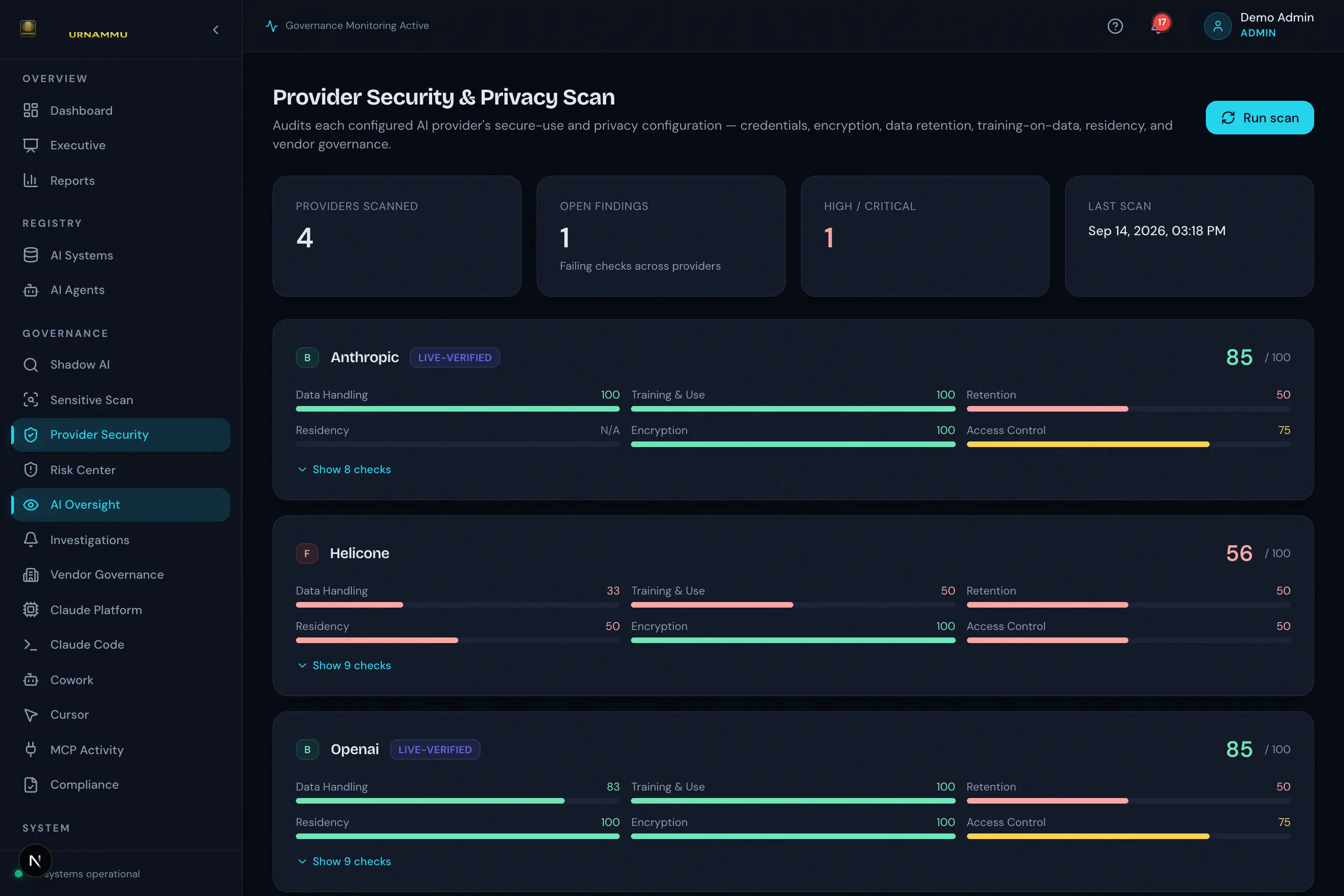Expand Show 9 checks under Openai
Image resolution: width=1344 pixels, height=896 pixels.
[x=344, y=862]
